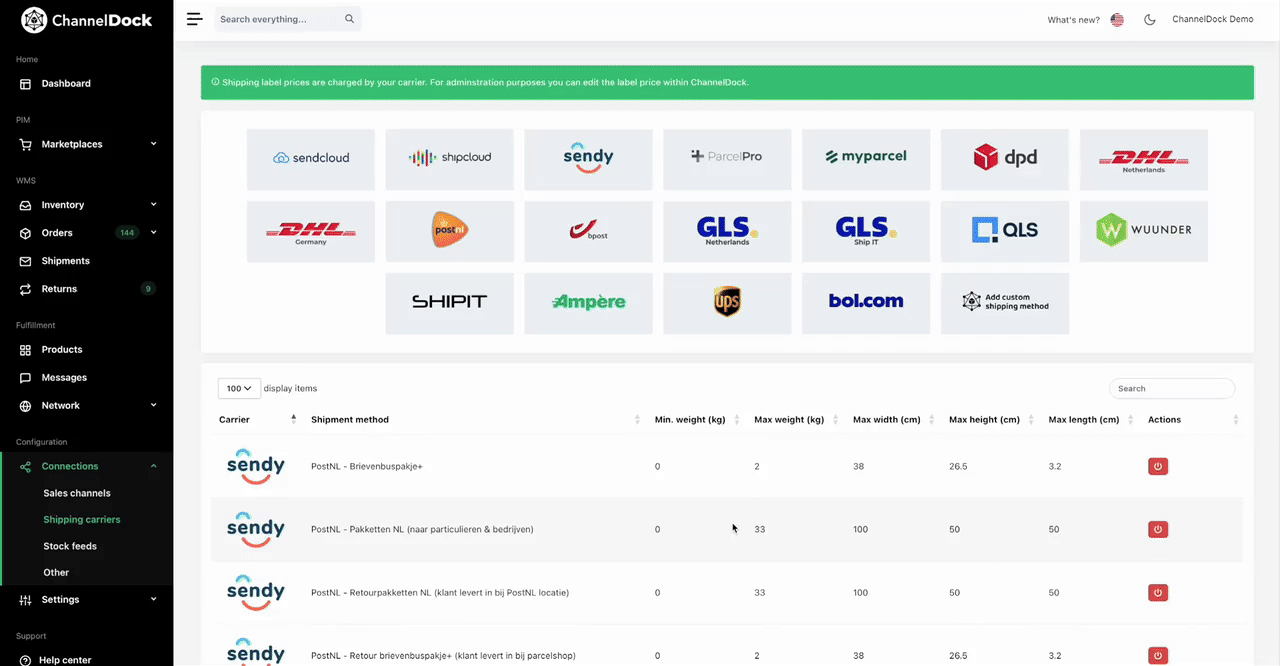Choose the Wuunder carrier tile
1280x666 pixels.
pos(1144,231)
